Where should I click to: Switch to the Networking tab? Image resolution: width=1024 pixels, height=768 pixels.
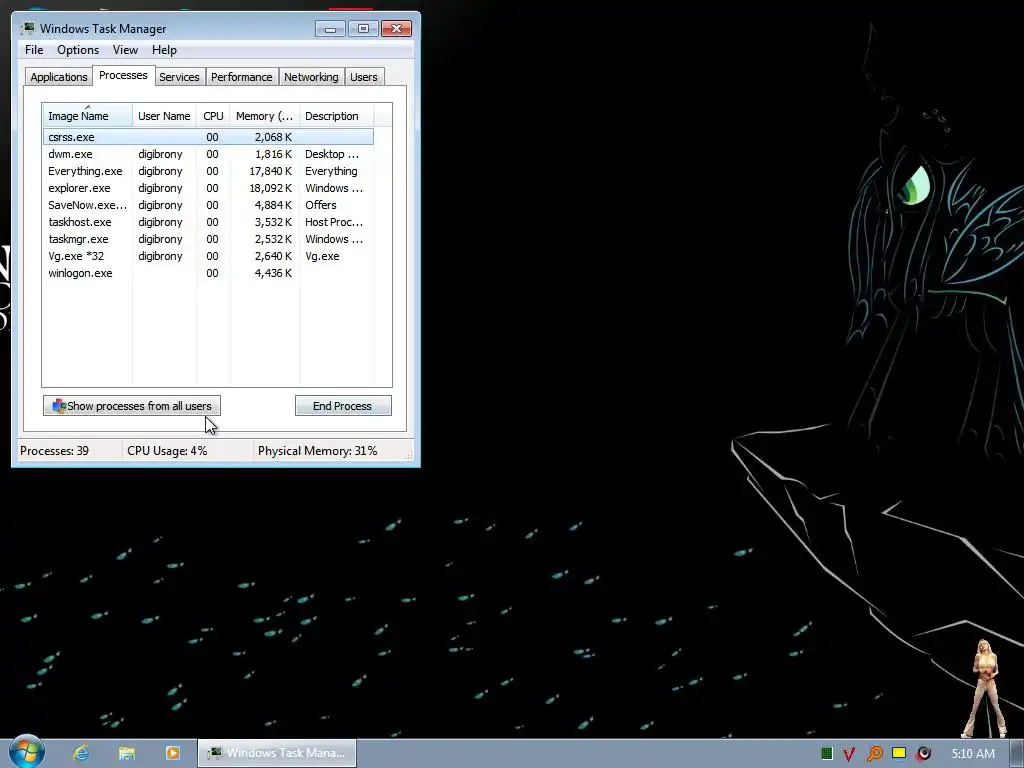[311, 77]
